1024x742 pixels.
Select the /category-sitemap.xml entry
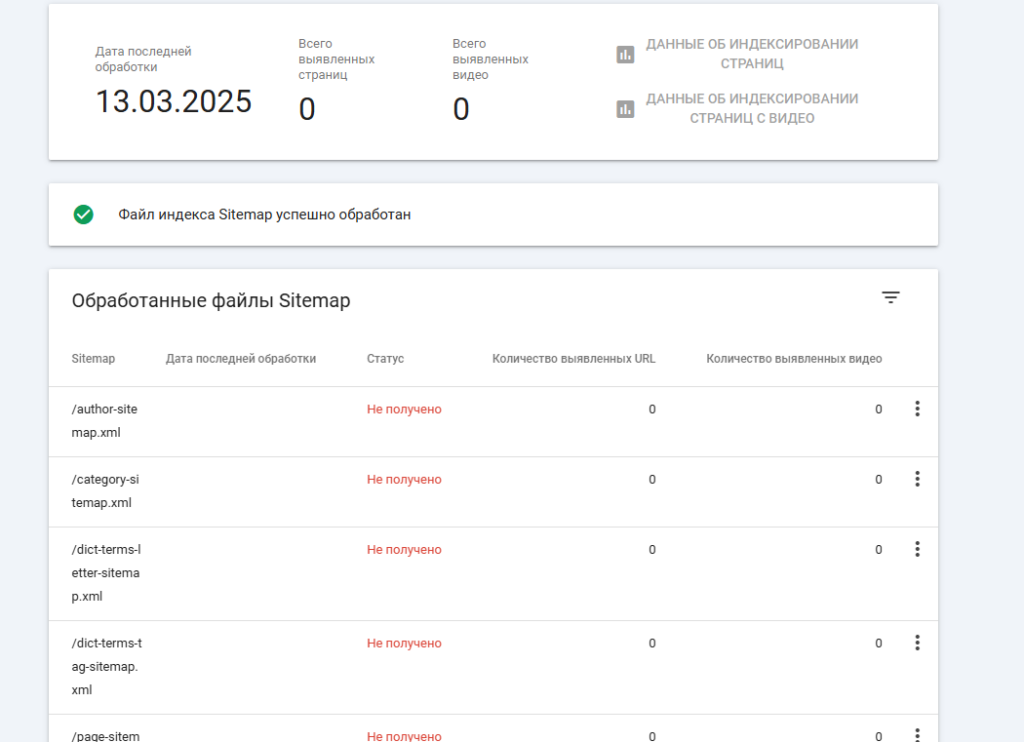click(x=105, y=491)
